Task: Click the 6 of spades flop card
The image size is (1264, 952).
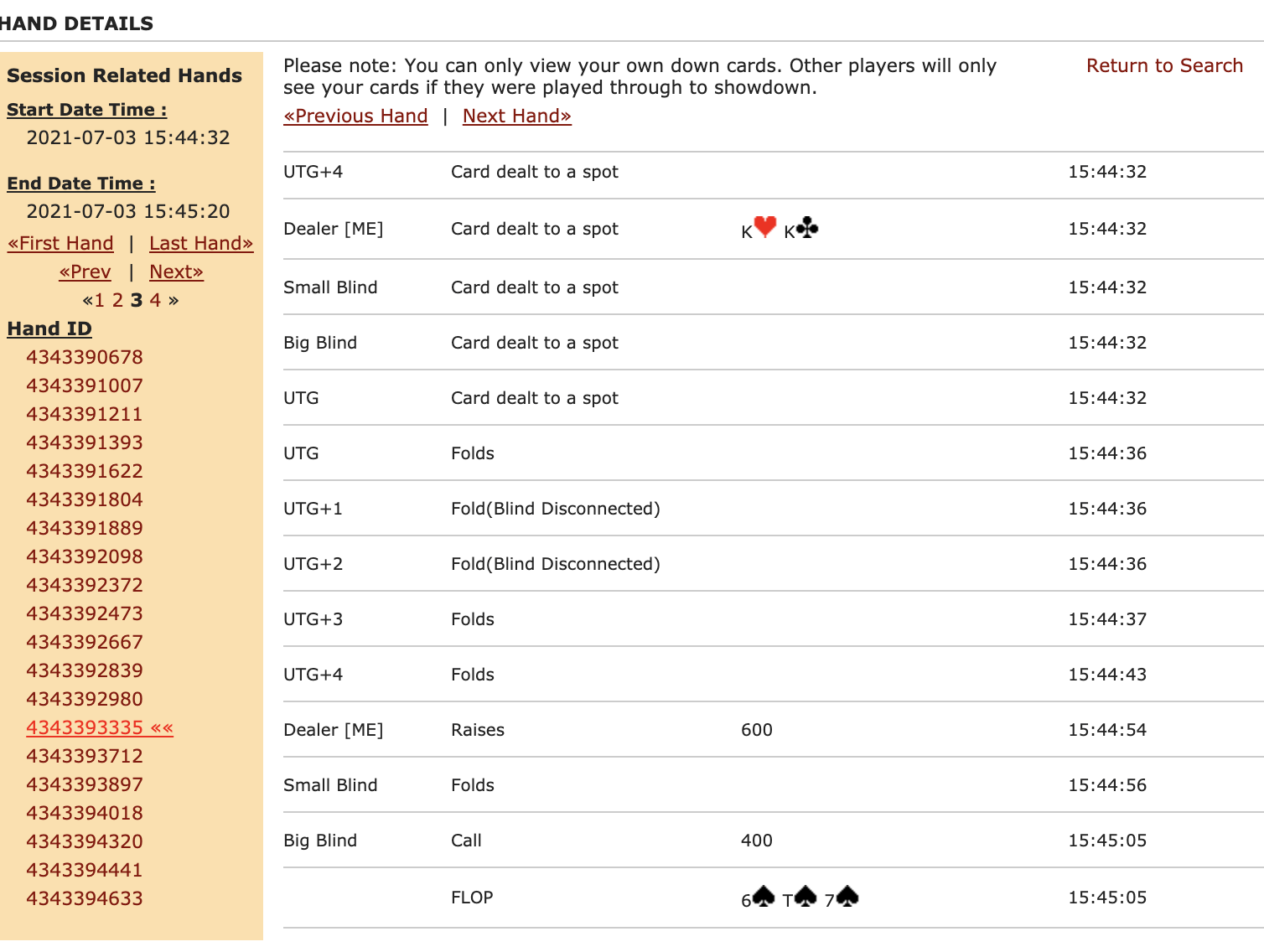Action: point(759,898)
